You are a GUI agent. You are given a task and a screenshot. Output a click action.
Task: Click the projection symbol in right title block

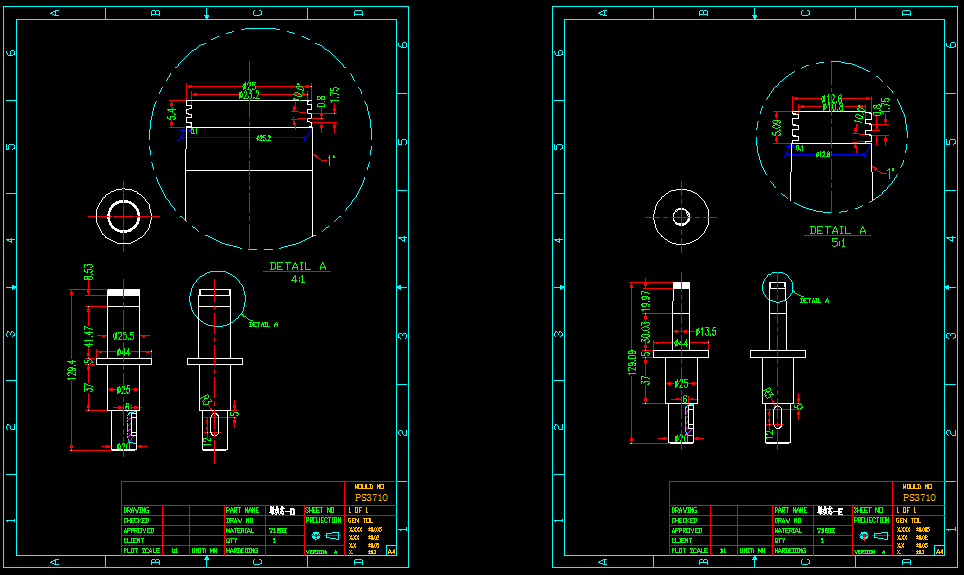872,536
